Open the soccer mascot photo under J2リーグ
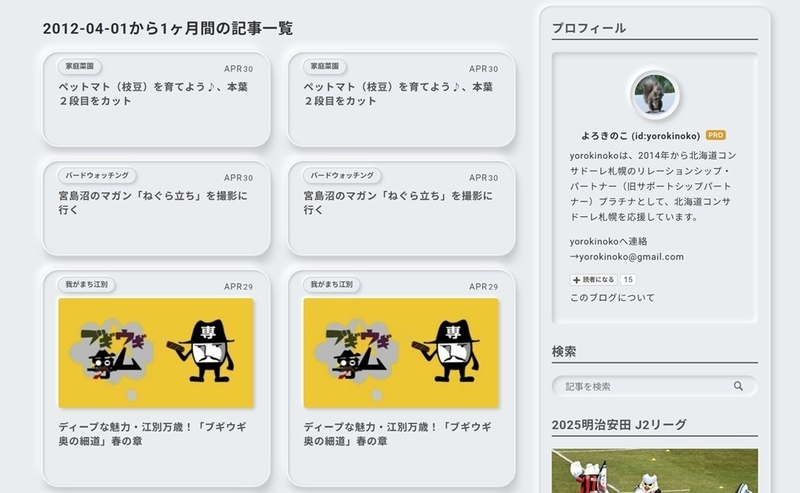 [x=655, y=471]
